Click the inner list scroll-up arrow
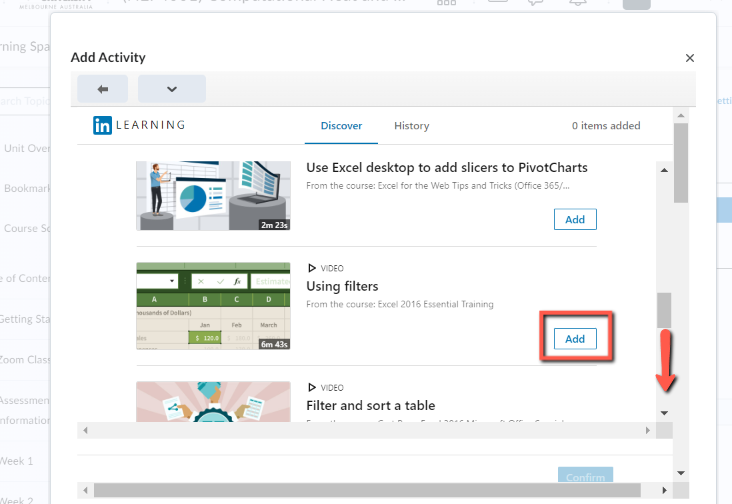Viewport: 732px width, 504px height. 664,170
